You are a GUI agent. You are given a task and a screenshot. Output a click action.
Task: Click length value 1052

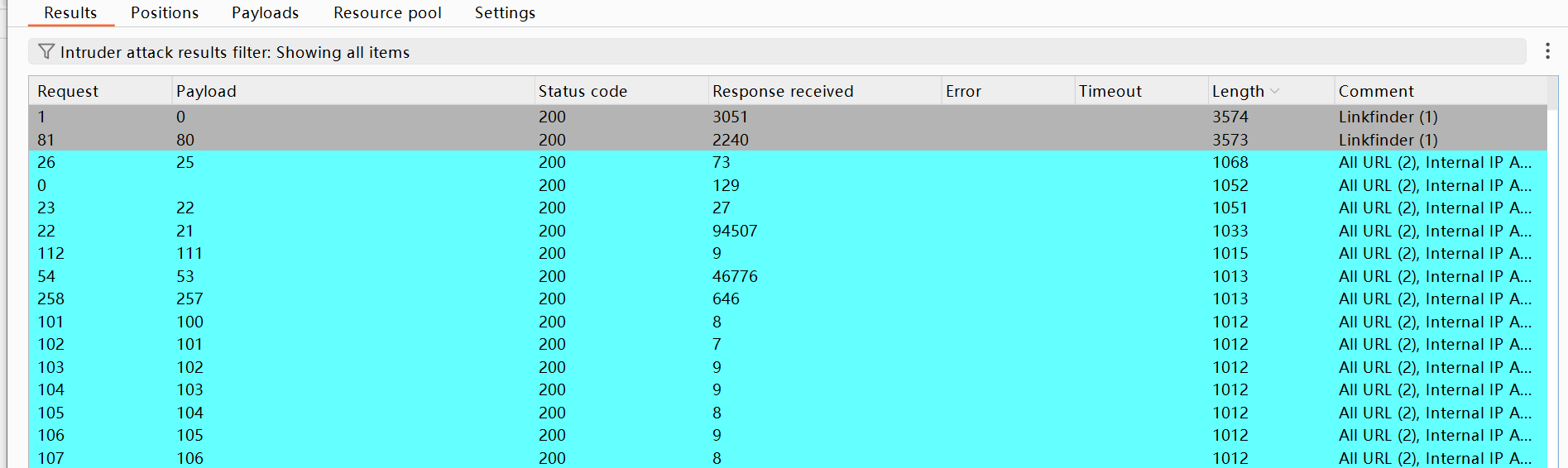click(x=1230, y=185)
